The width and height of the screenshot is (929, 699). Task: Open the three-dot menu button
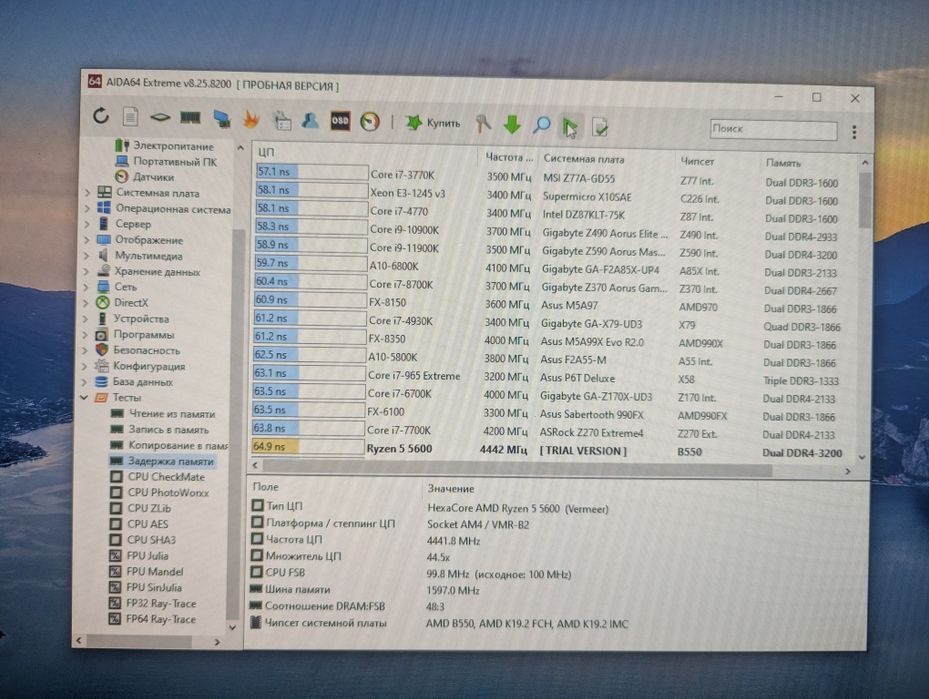point(854,132)
